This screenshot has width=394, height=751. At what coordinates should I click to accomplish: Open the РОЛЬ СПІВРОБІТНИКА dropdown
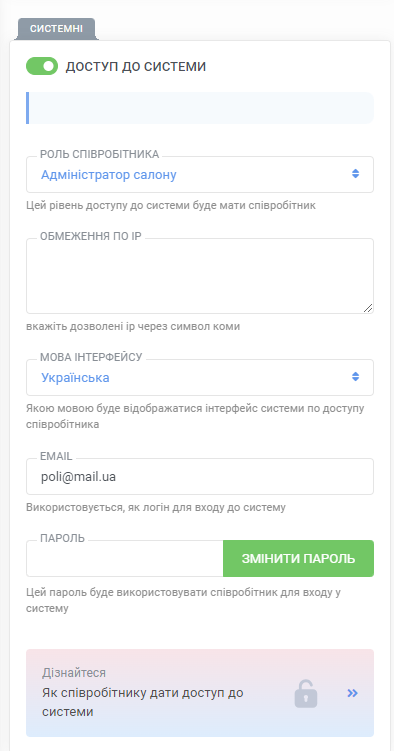point(200,175)
